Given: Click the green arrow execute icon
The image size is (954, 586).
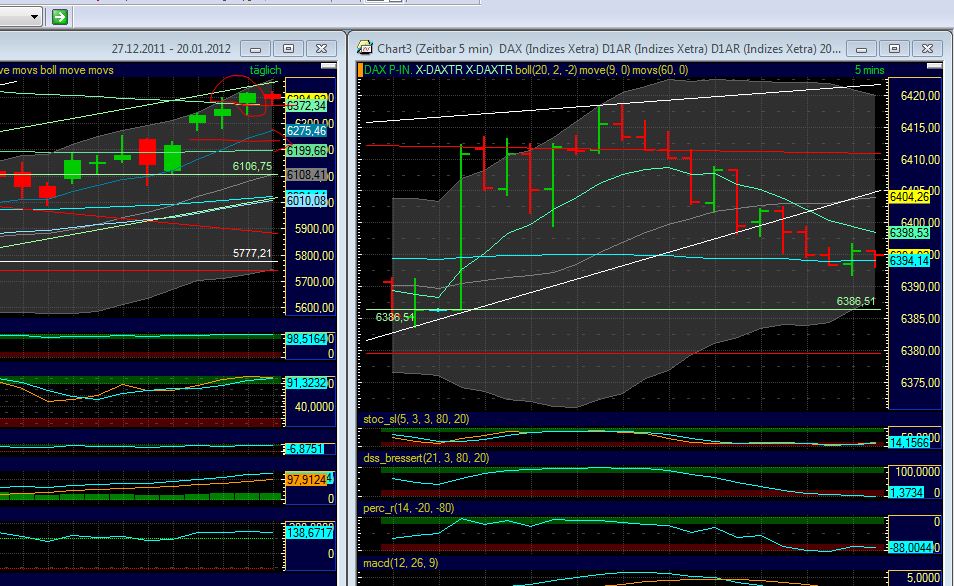Looking at the screenshot, I should (60, 16).
